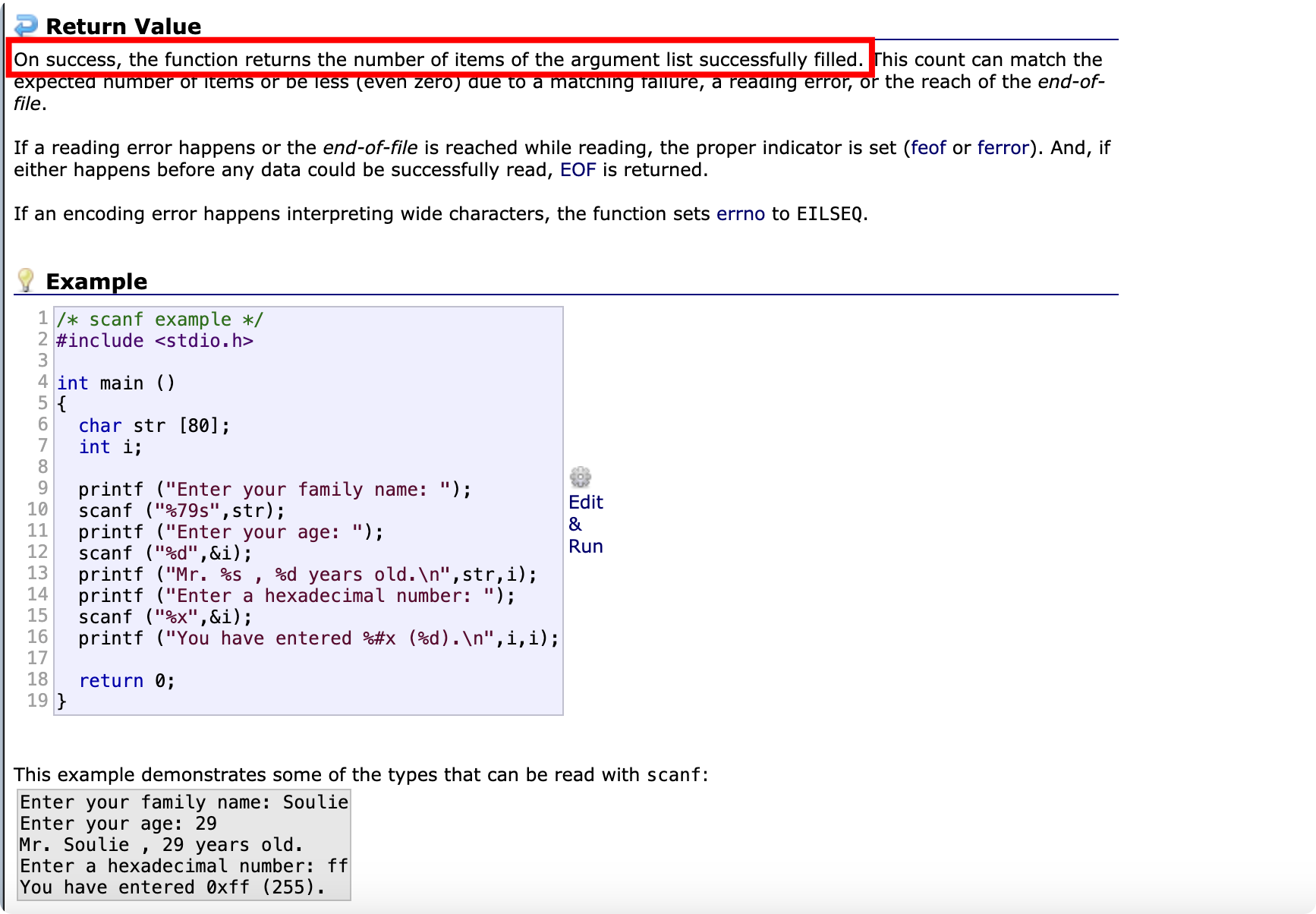Screen dimensions: 1316x914
Task: Click line number 1 in the code gutter
Action: click(x=43, y=318)
